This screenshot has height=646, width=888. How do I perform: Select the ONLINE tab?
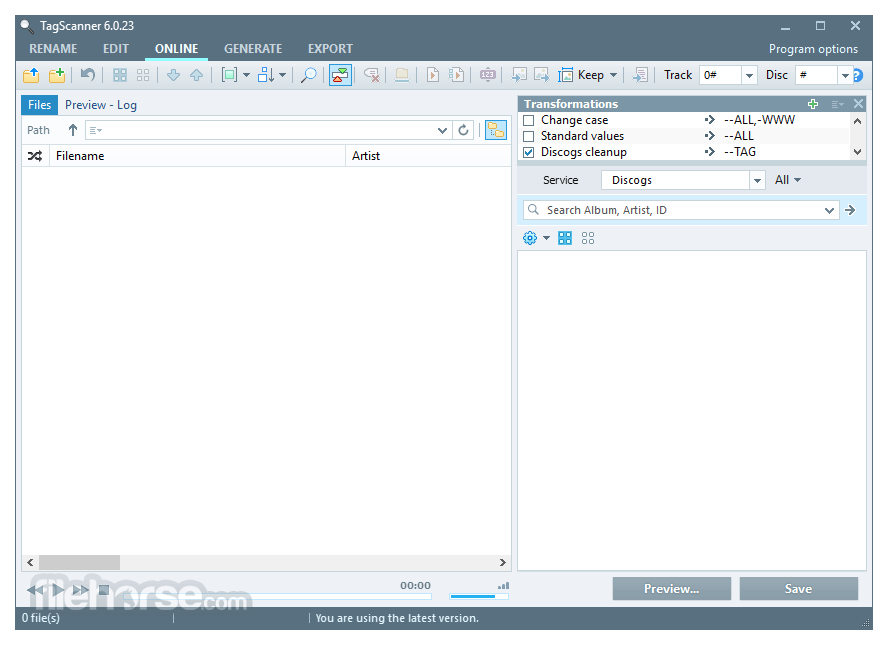point(177,49)
